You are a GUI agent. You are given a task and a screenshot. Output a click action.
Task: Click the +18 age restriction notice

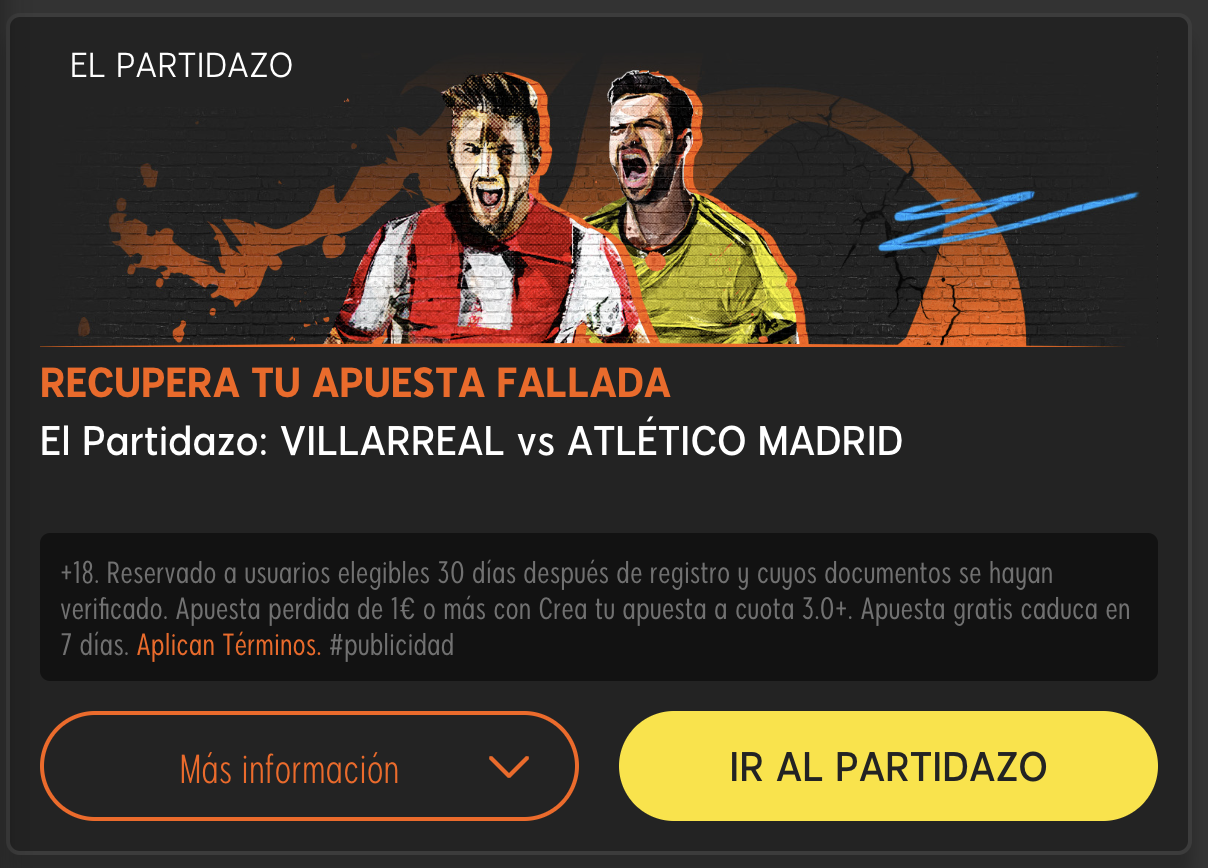79,575
